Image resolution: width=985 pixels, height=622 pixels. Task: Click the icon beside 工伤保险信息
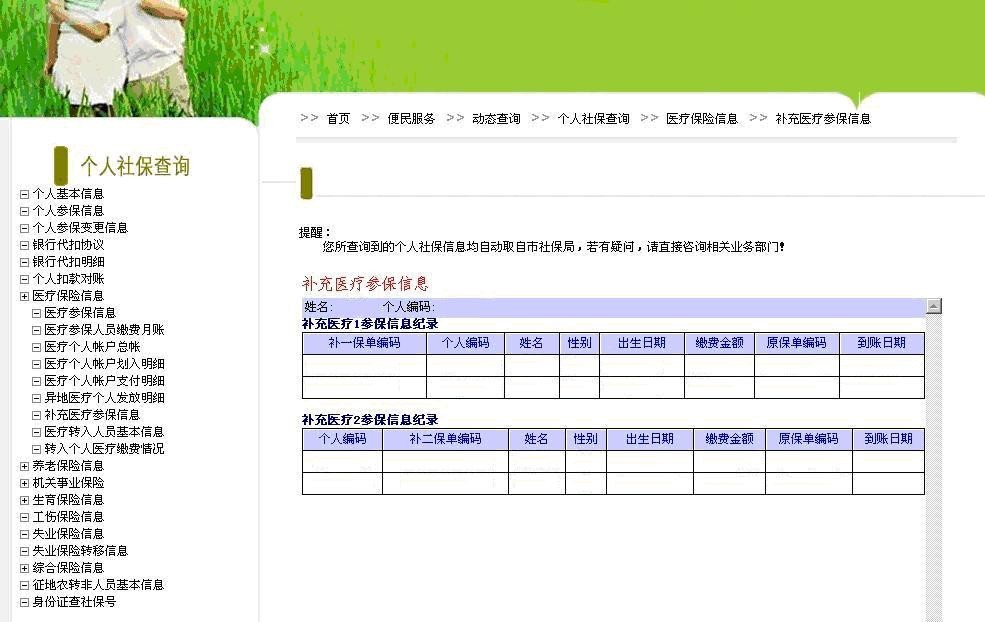pyautogui.click(x=25, y=517)
